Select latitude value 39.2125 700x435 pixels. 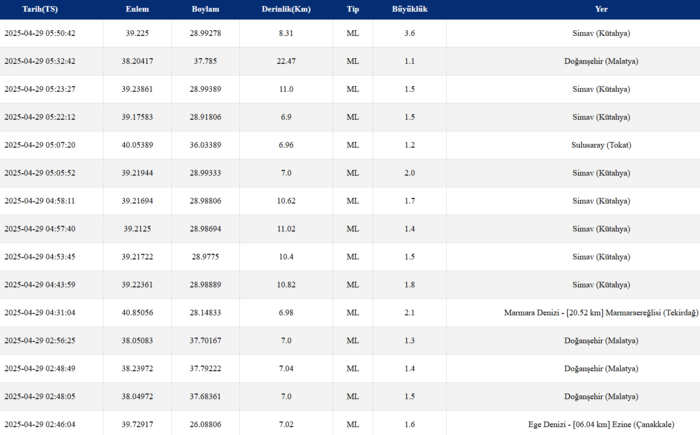pos(137,229)
